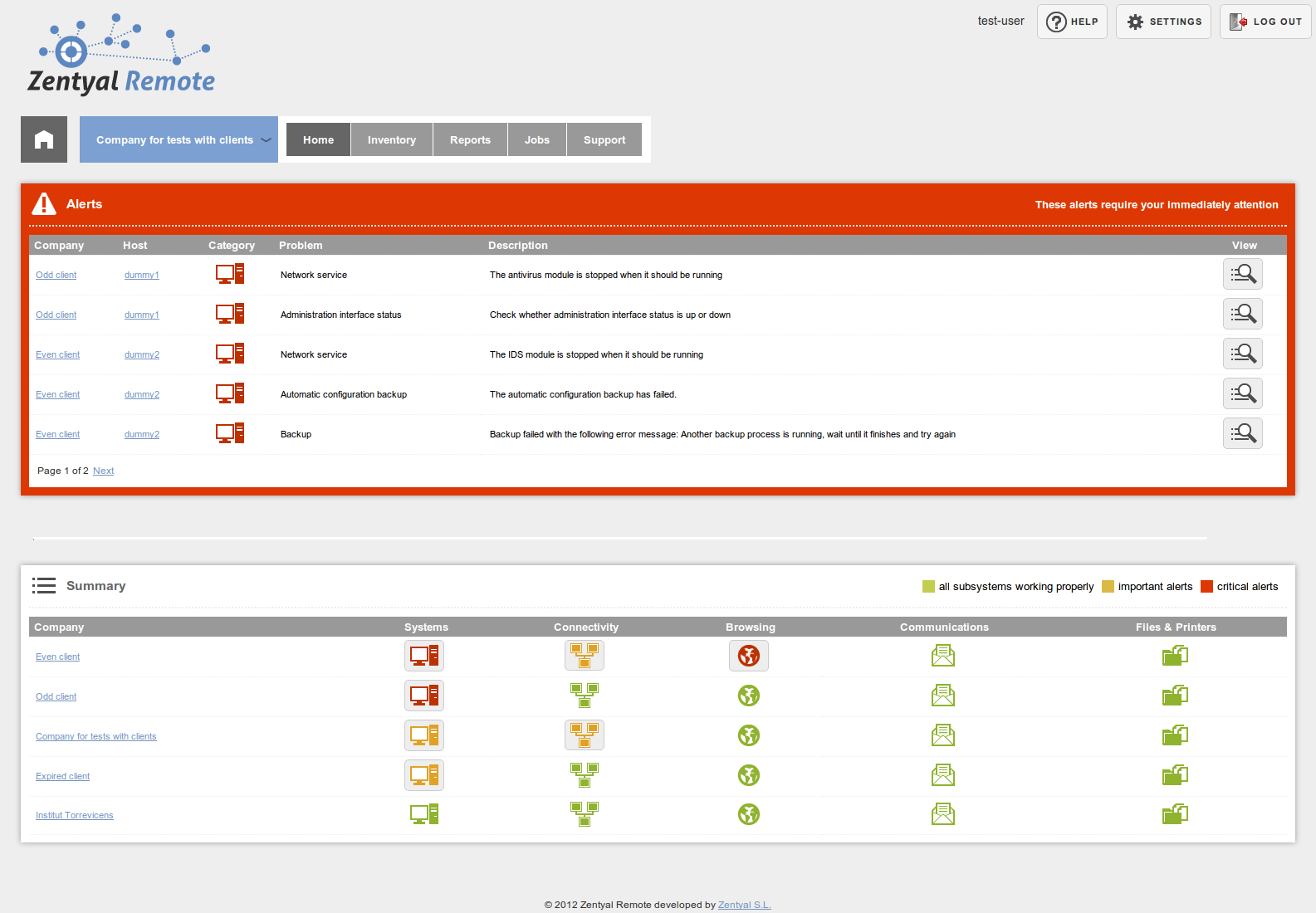Switch to the Home tab
1316x913 pixels.
pos(318,139)
